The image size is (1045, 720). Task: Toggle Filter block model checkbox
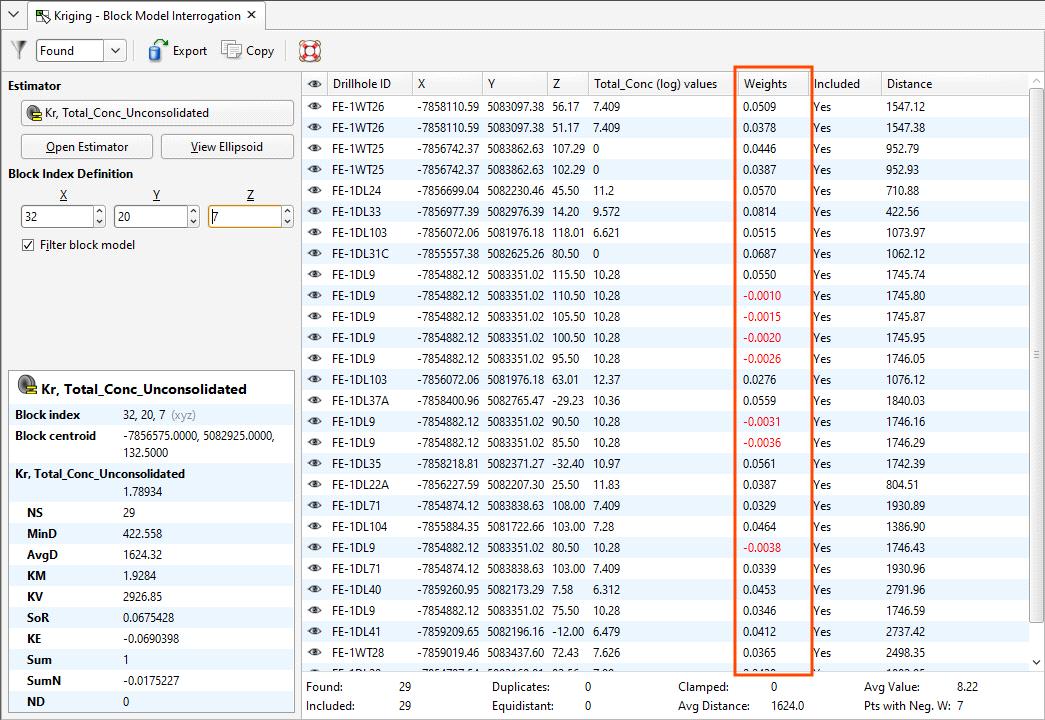[28, 245]
